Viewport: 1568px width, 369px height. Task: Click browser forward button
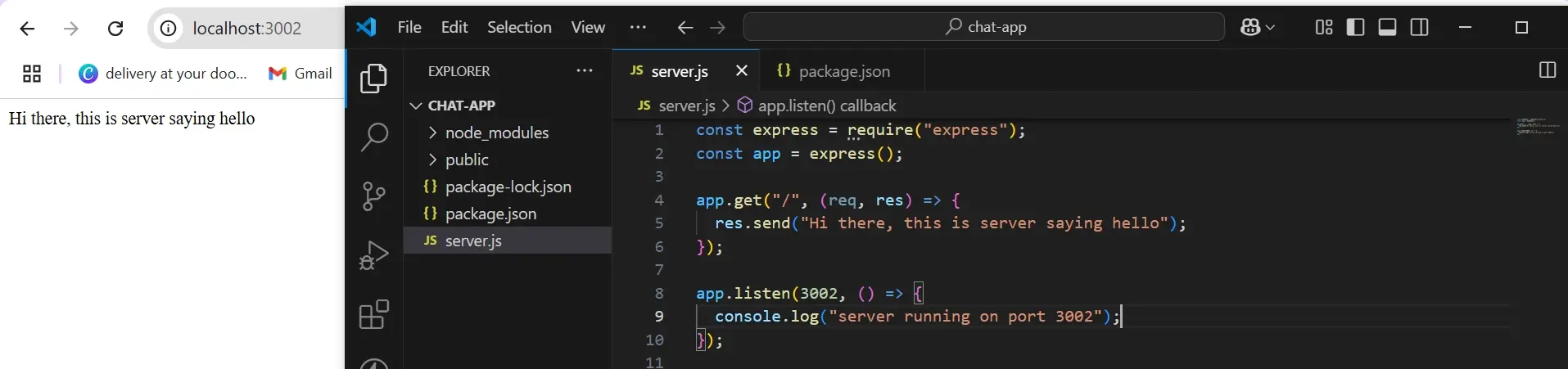click(71, 29)
